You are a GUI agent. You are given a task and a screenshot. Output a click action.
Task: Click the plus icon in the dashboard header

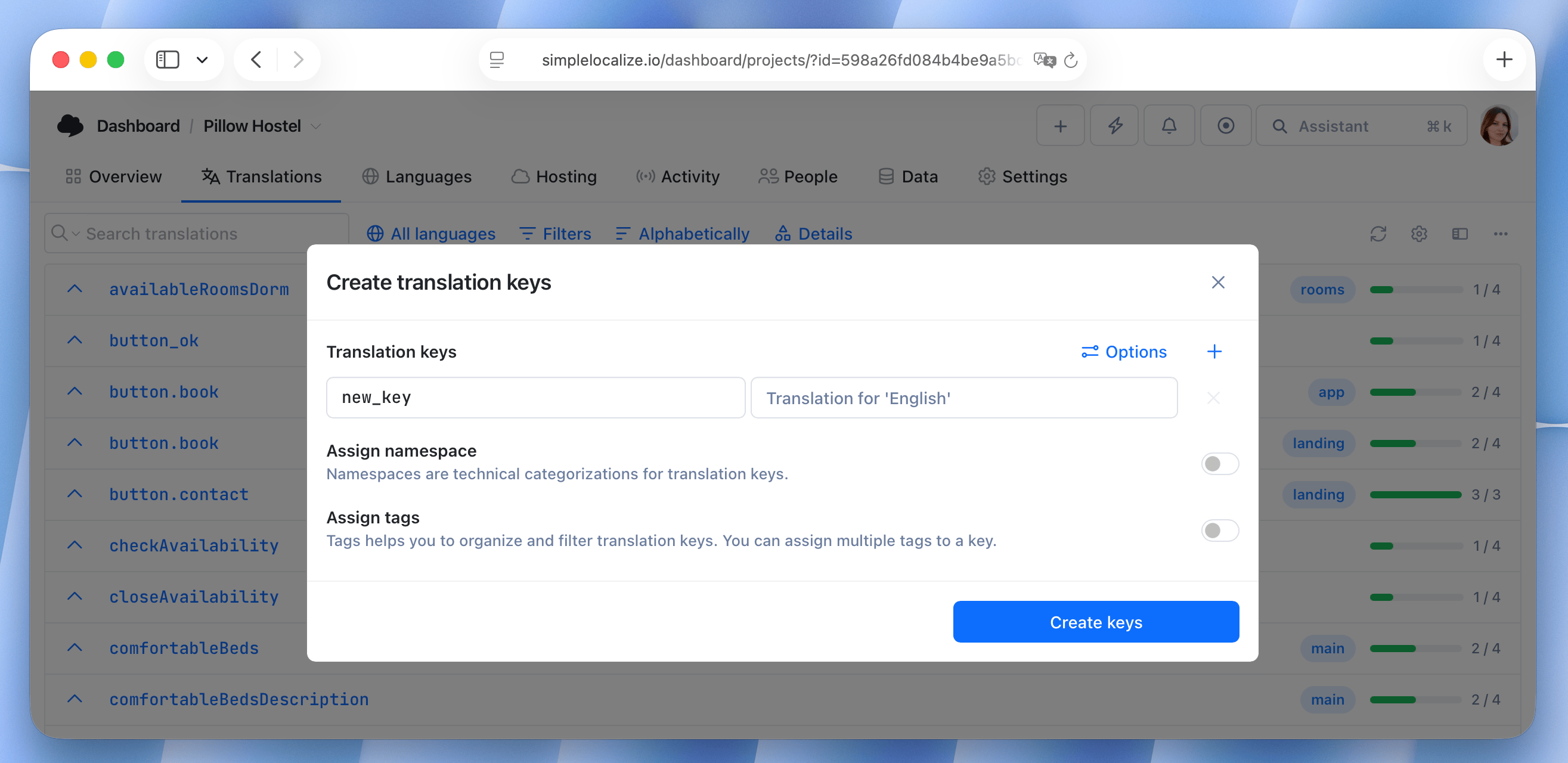(1059, 126)
